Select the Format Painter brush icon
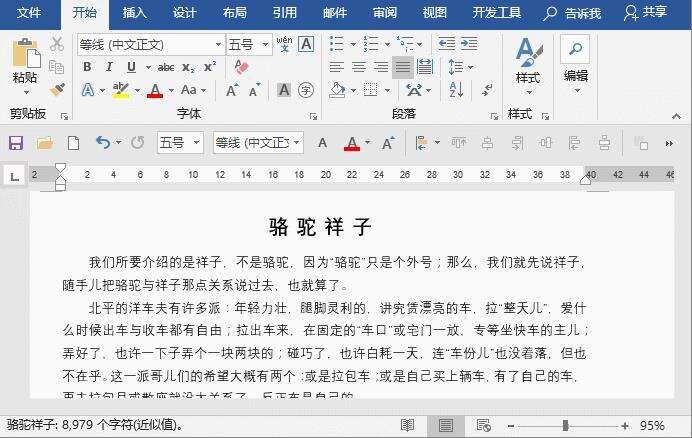The image size is (692, 438). 57,90
